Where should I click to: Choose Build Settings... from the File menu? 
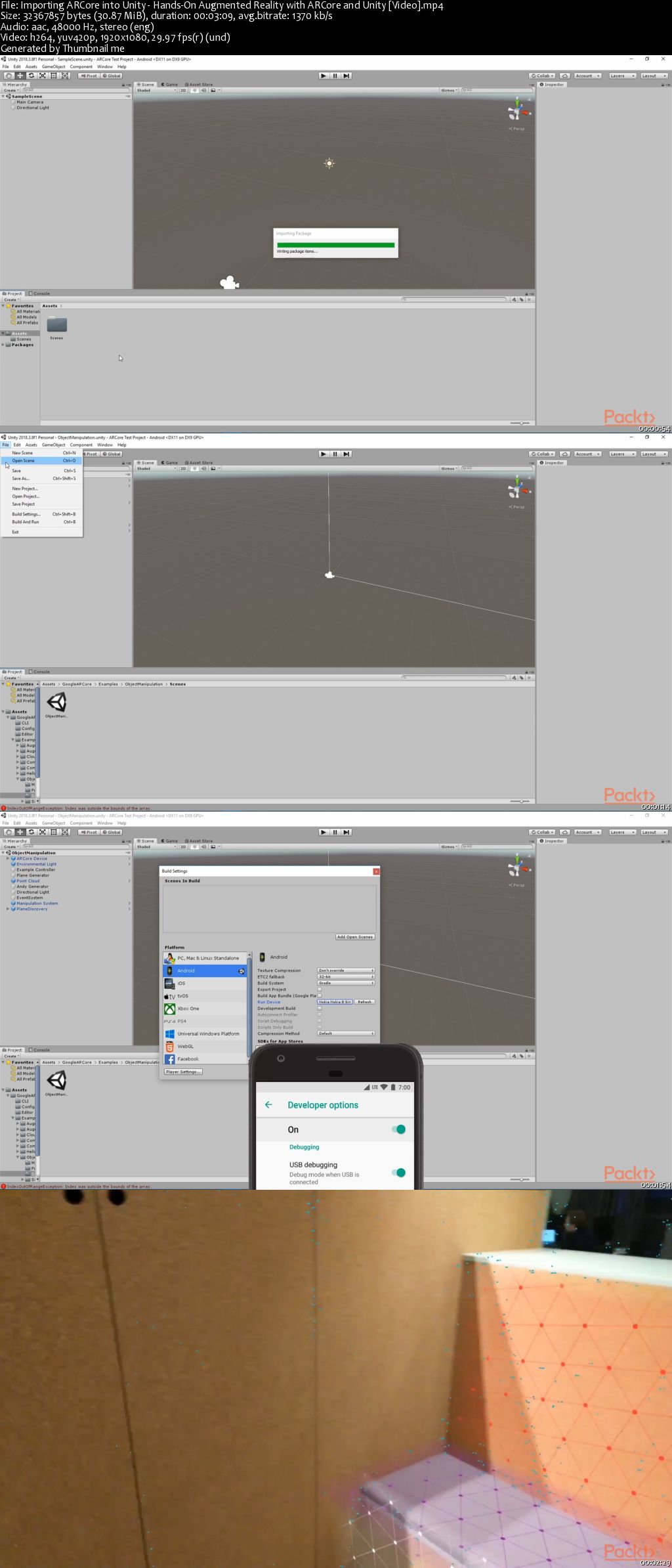point(42,514)
